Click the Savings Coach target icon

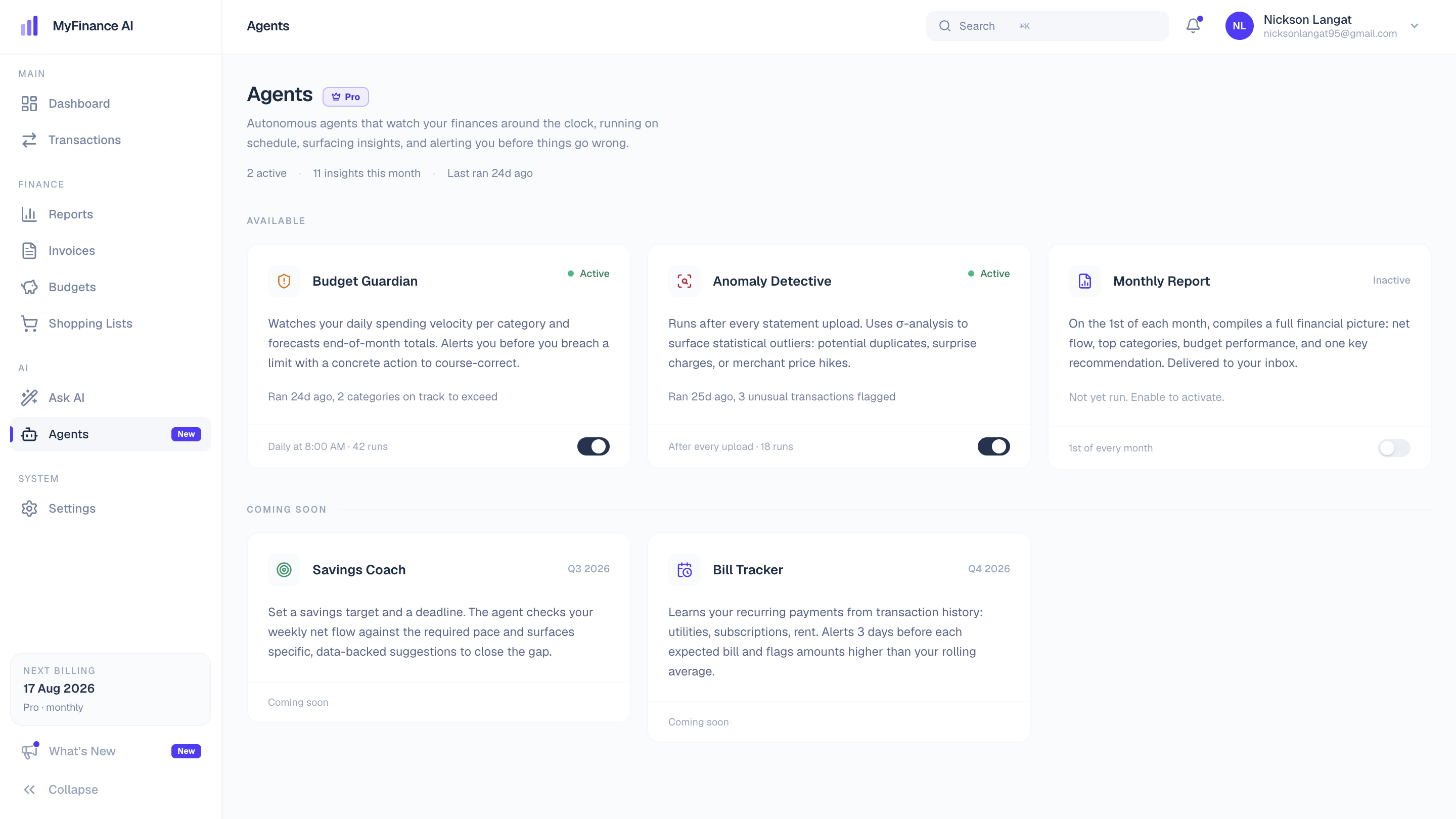pos(284,570)
